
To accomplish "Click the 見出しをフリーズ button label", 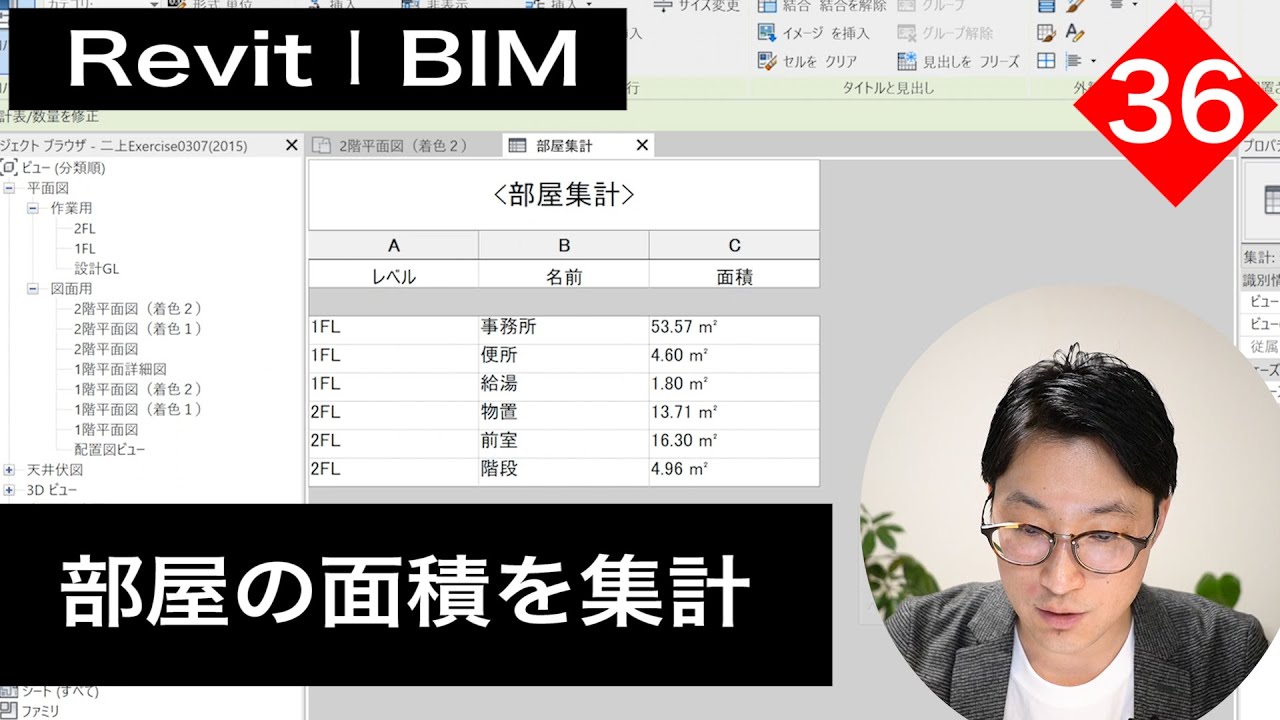I will [x=971, y=62].
